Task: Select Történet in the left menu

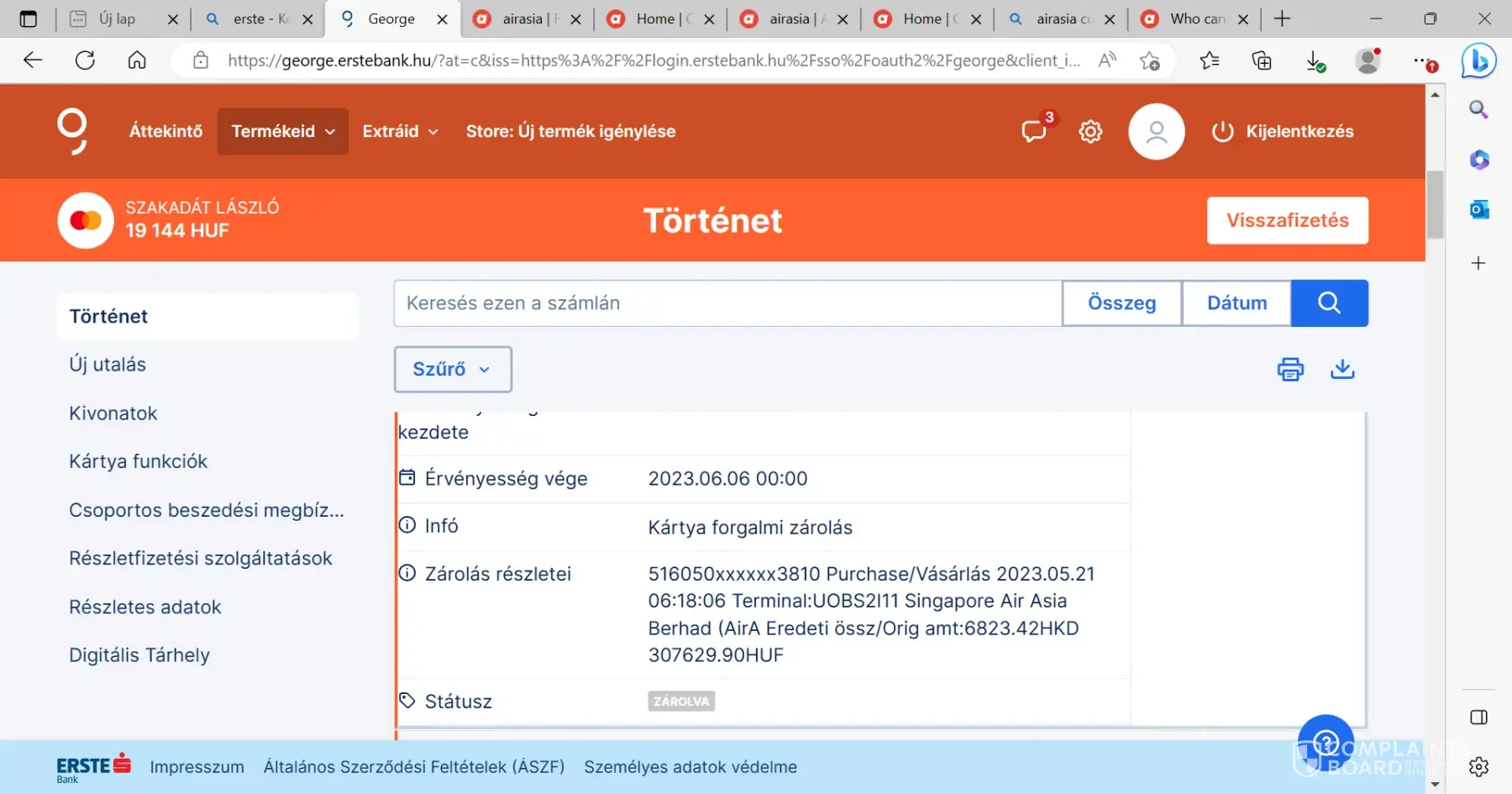Action: pos(207,317)
